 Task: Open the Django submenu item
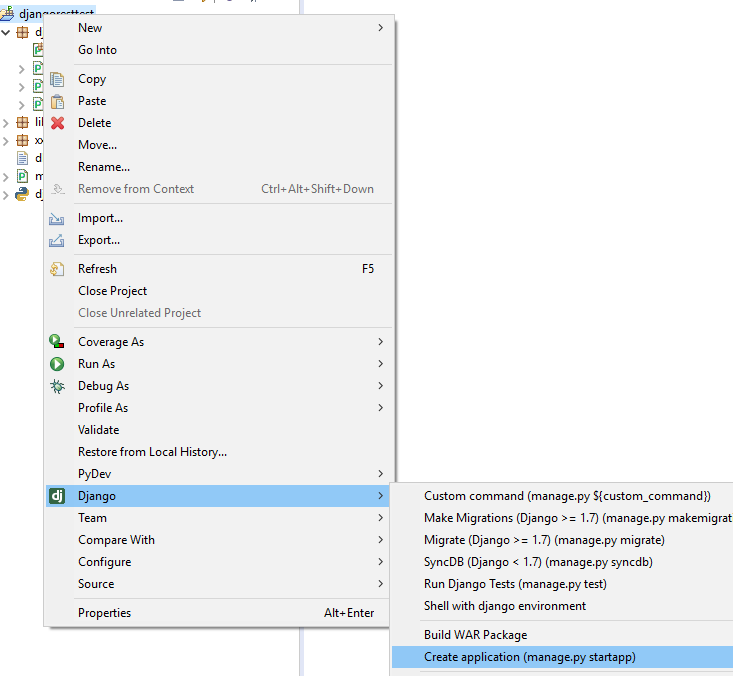[x=218, y=496]
